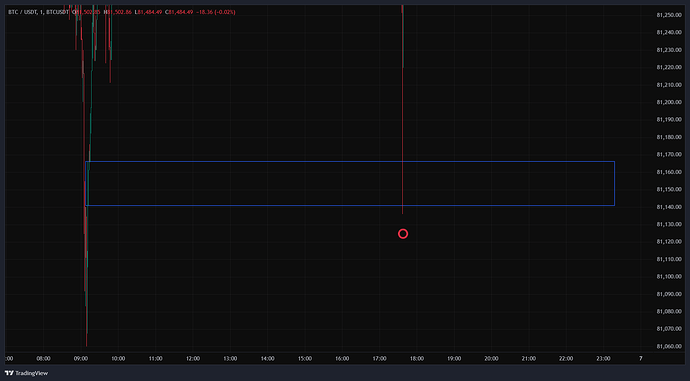This screenshot has width=690, height=381.
Task: Click the 81,140.00 price axis label
Action: coord(669,207)
